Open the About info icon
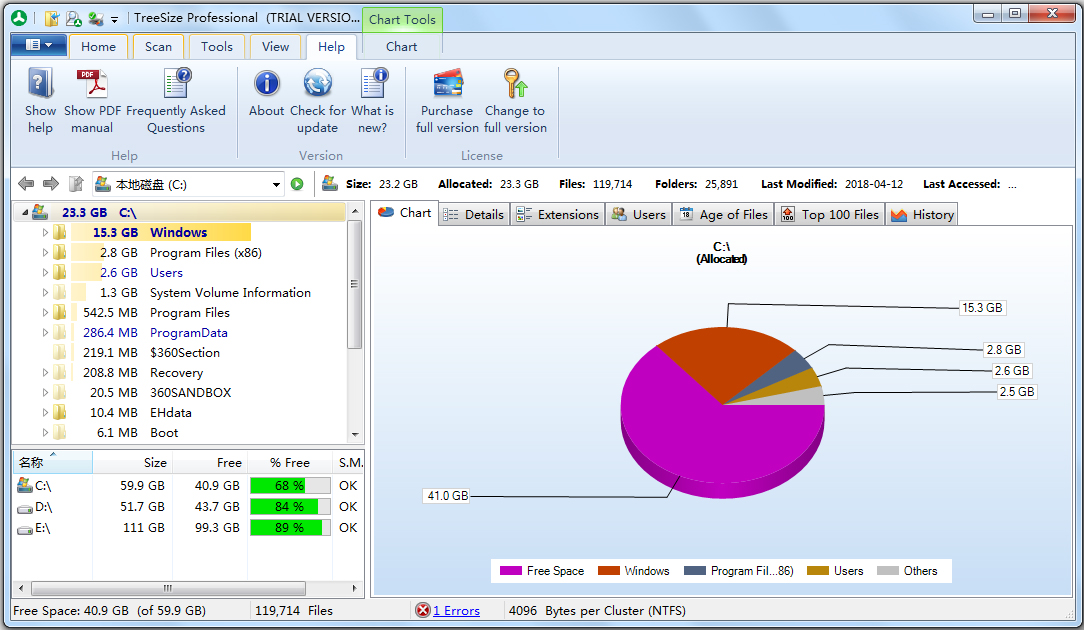 pyautogui.click(x=266, y=83)
